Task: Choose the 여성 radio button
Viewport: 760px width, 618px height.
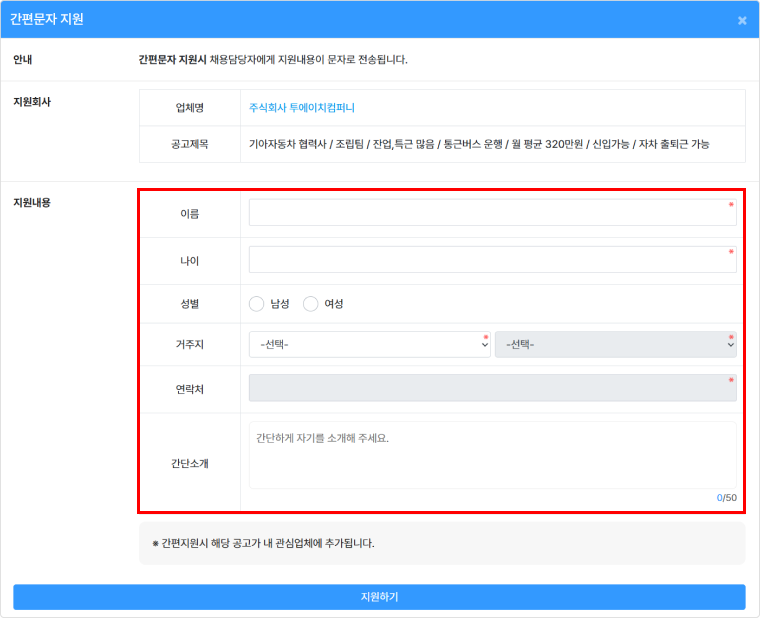Action: click(x=311, y=304)
